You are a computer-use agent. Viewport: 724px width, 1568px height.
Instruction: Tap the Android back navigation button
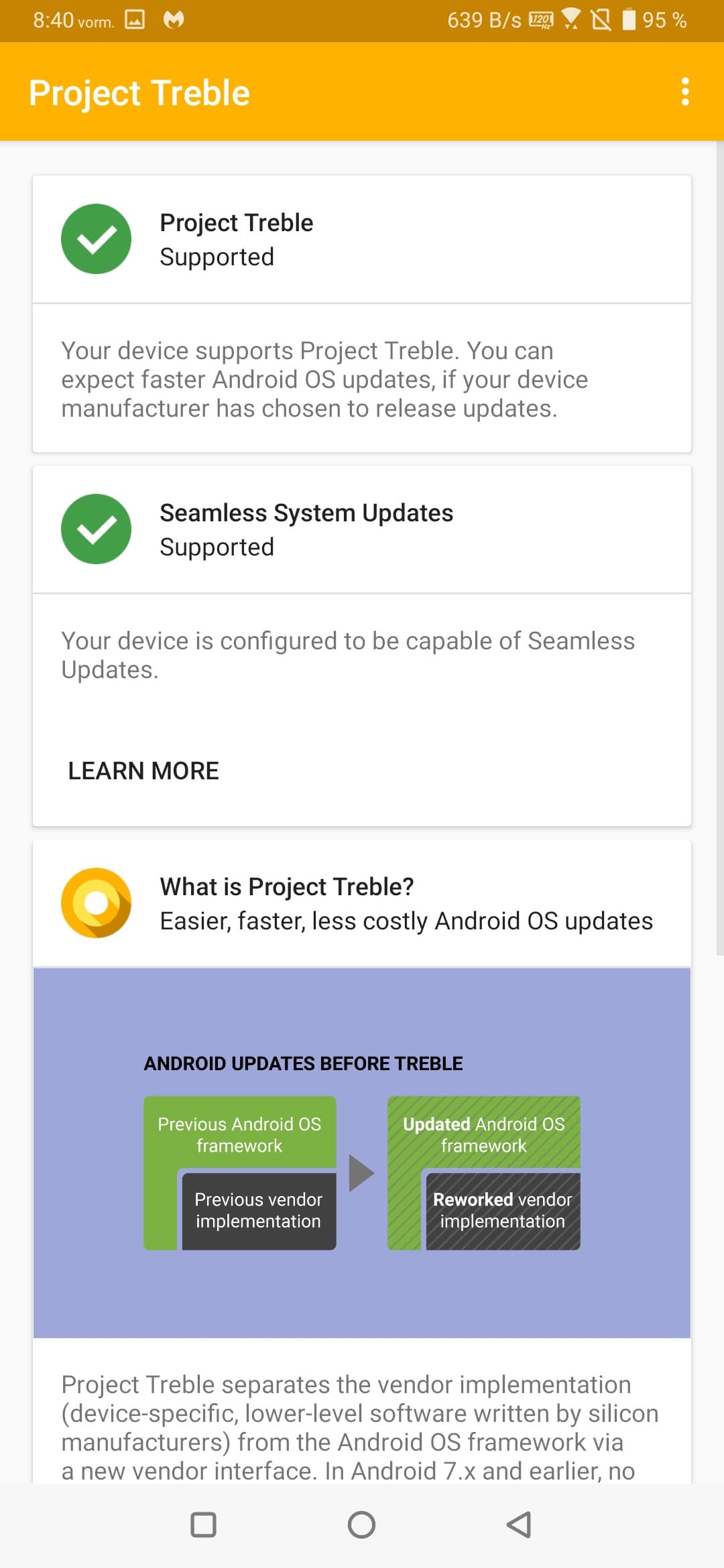(x=519, y=1524)
